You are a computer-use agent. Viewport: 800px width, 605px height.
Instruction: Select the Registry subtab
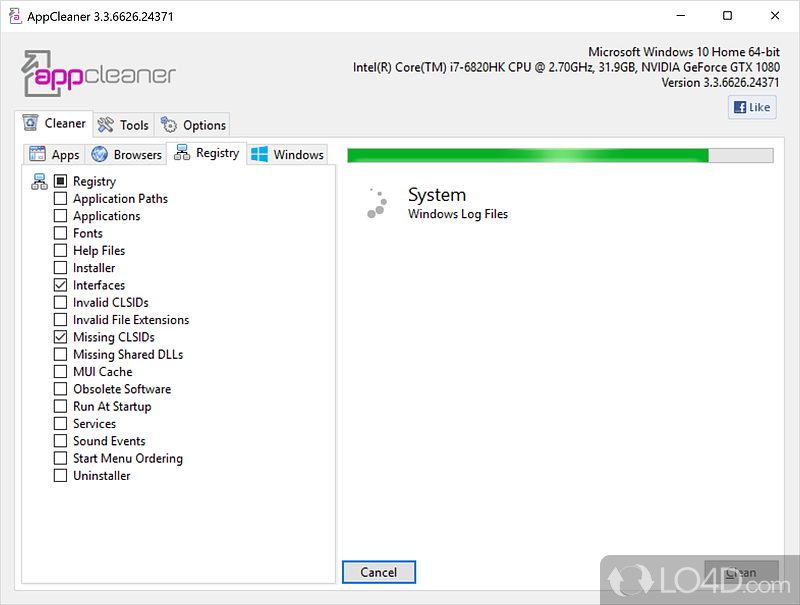(207, 153)
